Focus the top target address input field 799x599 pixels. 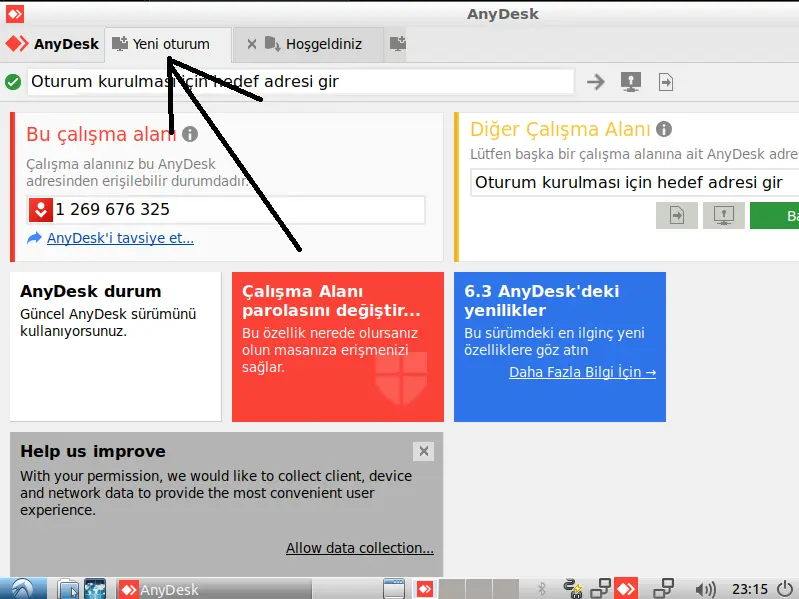click(x=300, y=81)
